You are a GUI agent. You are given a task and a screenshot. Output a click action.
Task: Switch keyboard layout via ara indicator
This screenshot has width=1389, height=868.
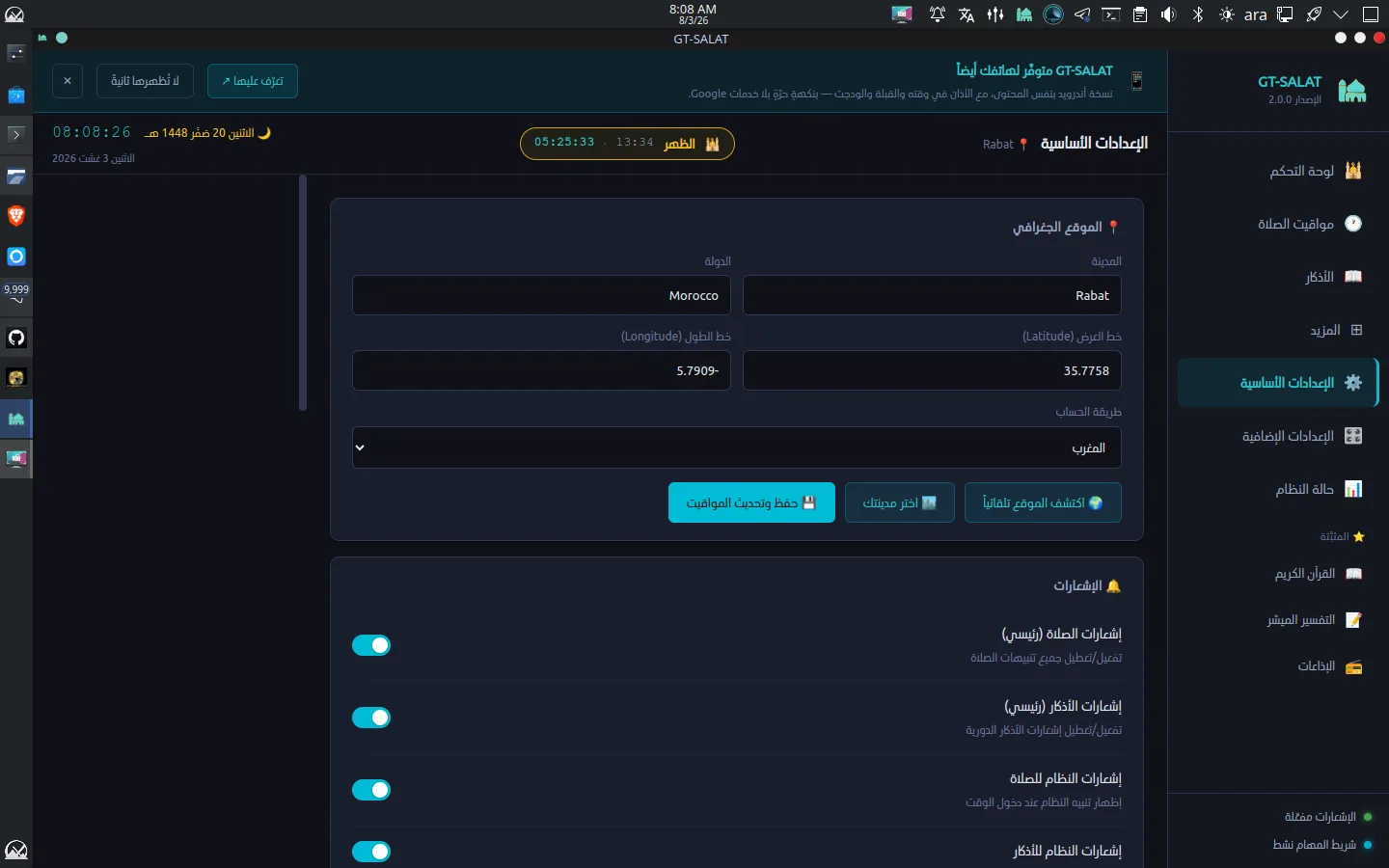[x=1255, y=14]
